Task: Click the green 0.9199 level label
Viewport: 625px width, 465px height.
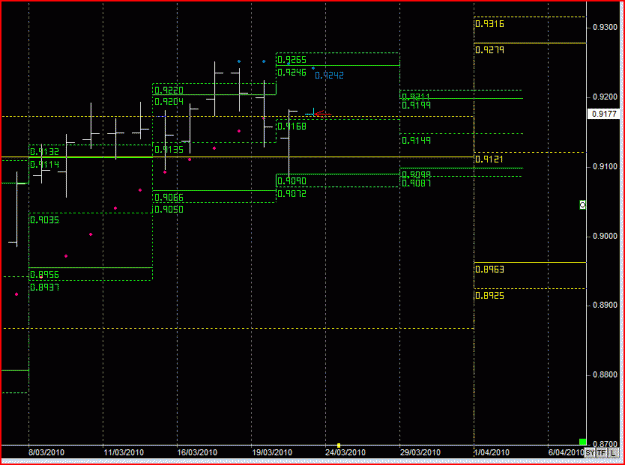Action: tap(416, 105)
